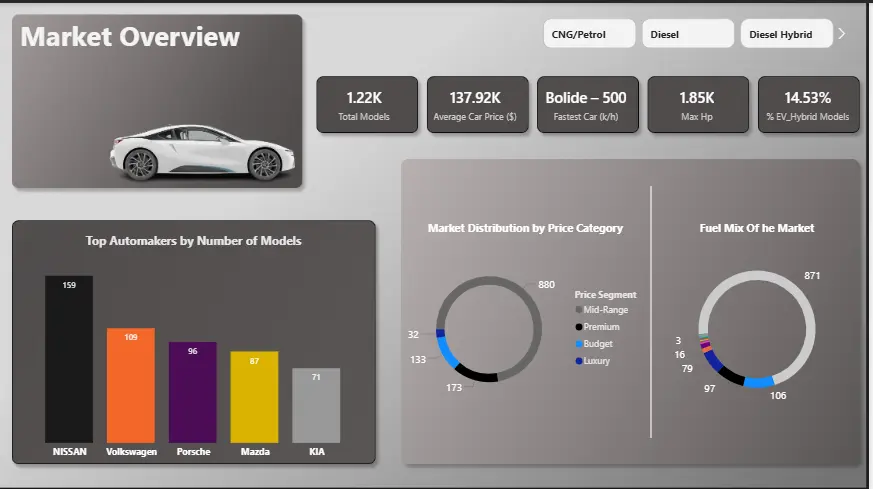Screen dimensions: 873x489
Task: Click the 880 price category label
Action: tap(546, 285)
